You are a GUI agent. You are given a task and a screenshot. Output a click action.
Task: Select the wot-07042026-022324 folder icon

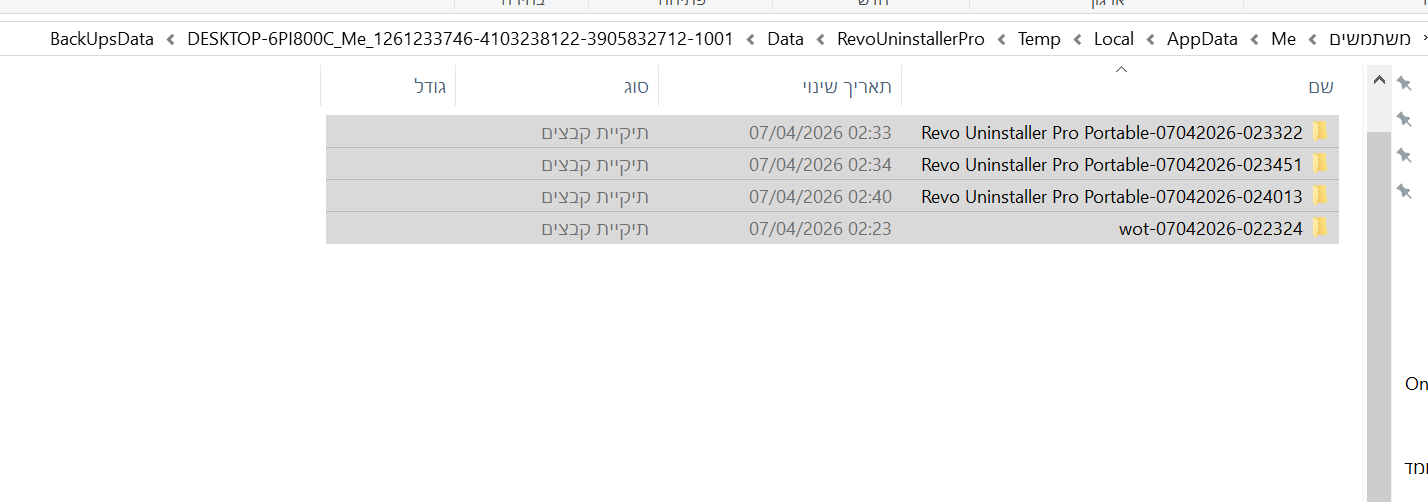click(1321, 228)
